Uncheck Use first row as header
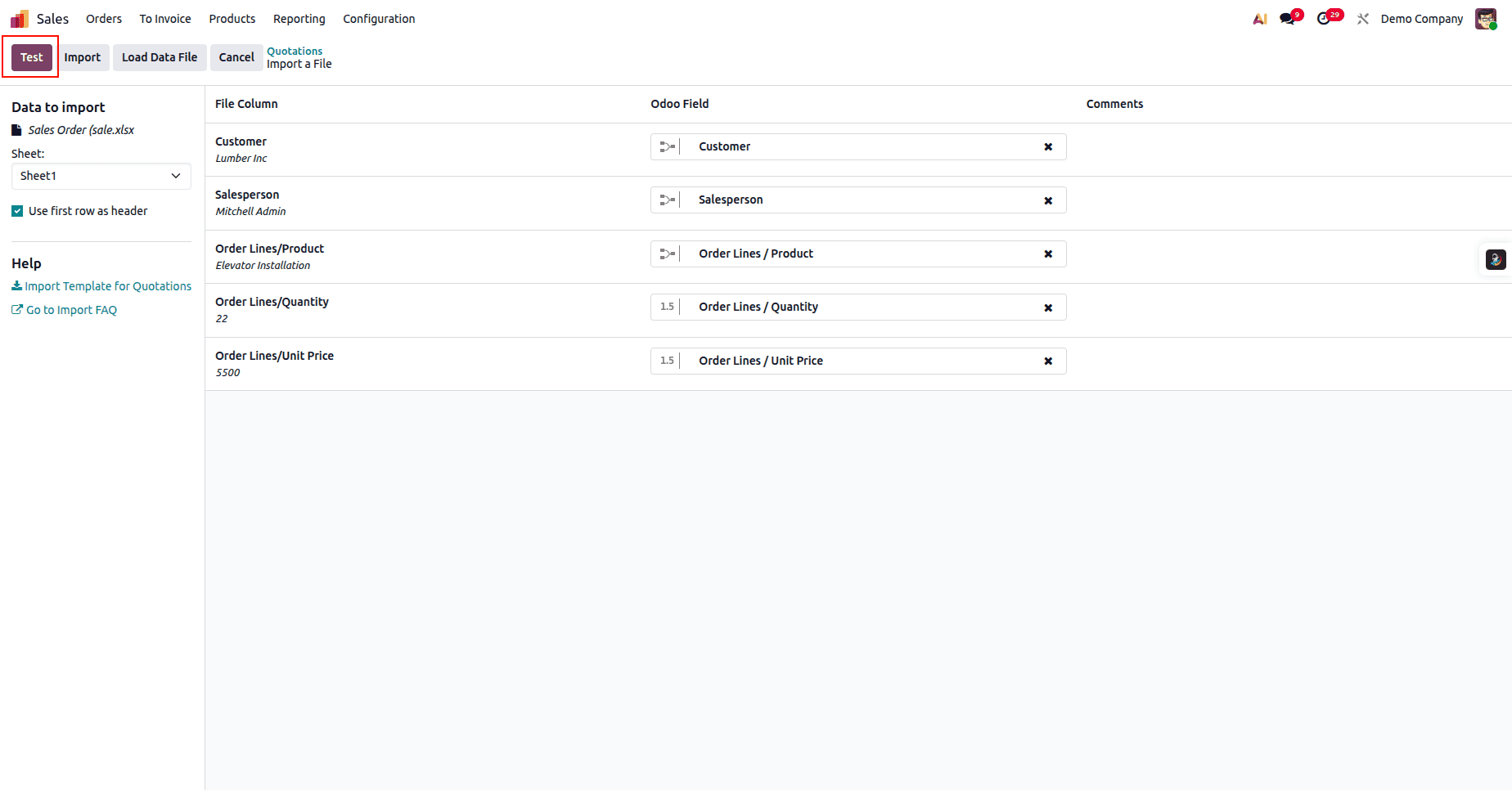1512x790 pixels. 16,210
